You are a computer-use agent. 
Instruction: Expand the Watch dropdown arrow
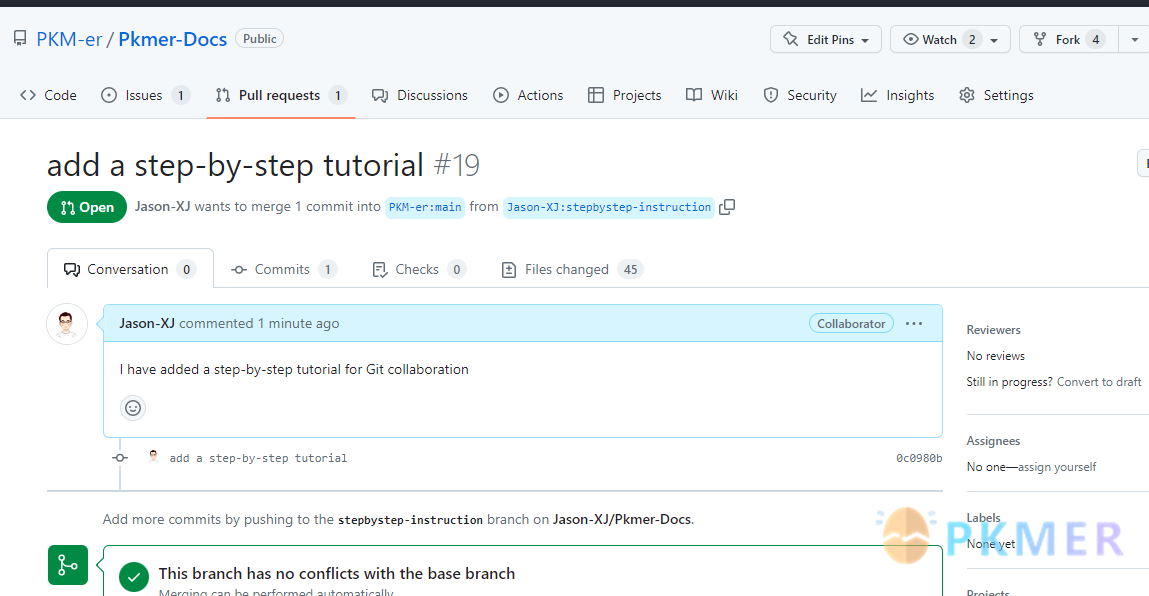click(994, 40)
